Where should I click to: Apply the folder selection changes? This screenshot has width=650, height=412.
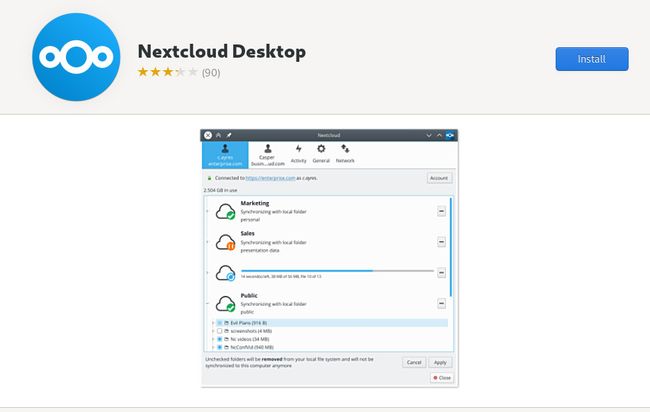click(440, 362)
